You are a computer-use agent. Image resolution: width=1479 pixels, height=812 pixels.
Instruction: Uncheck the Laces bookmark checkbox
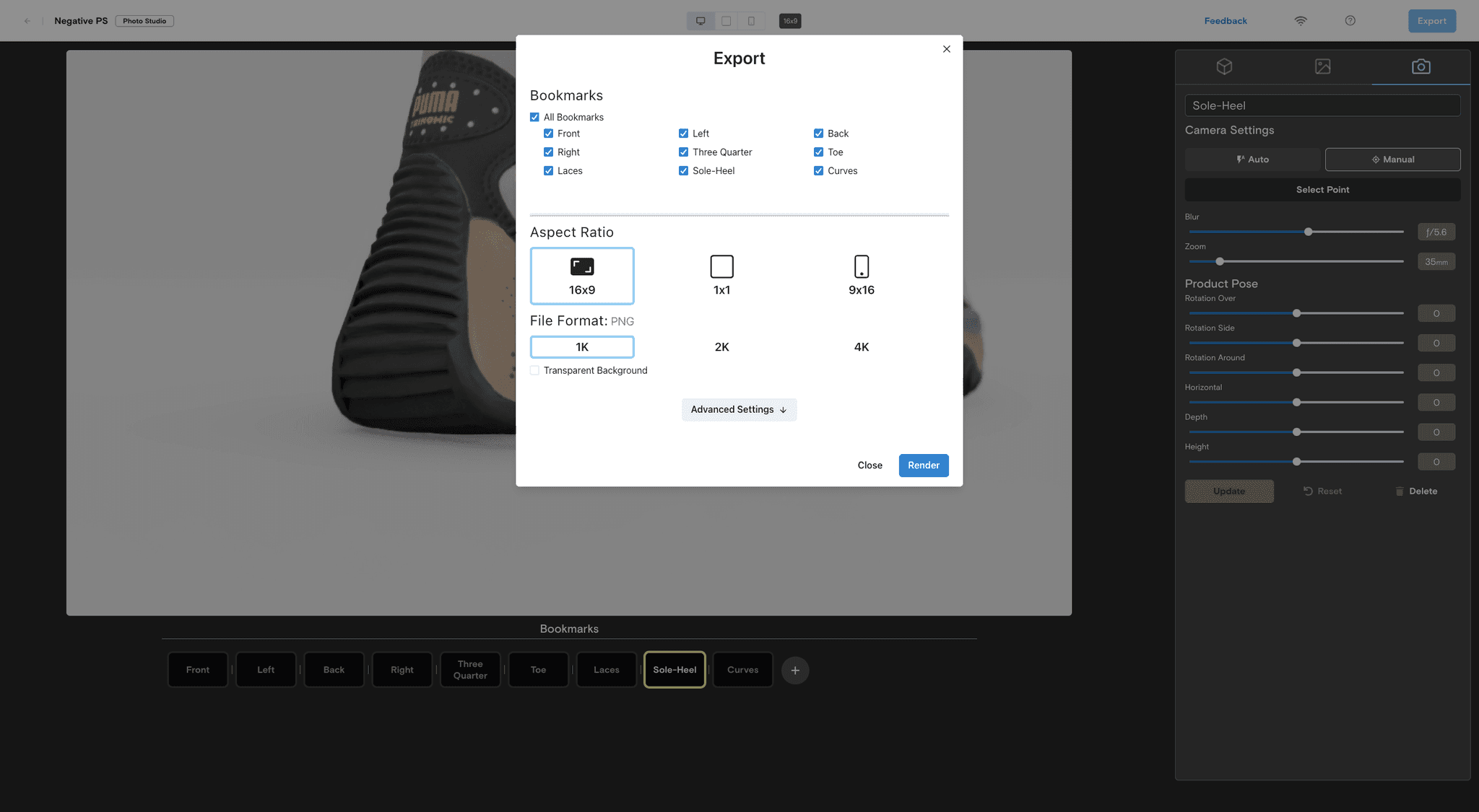click(x=548, y=171)
